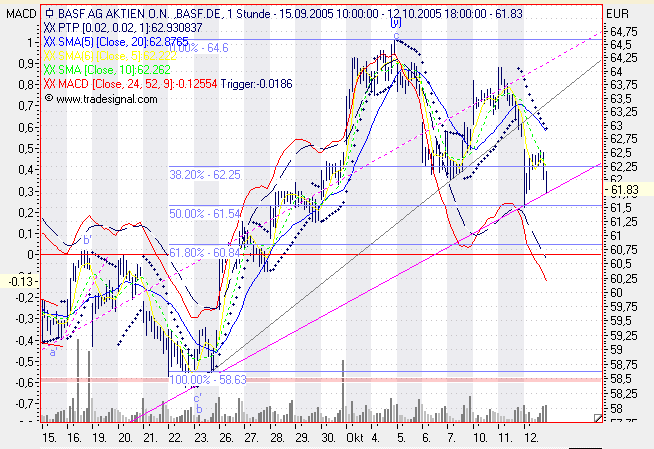The image size is (654, 449).
Task: Click the corner grip icon at chart bottom-right
Action: coord(598,418)
